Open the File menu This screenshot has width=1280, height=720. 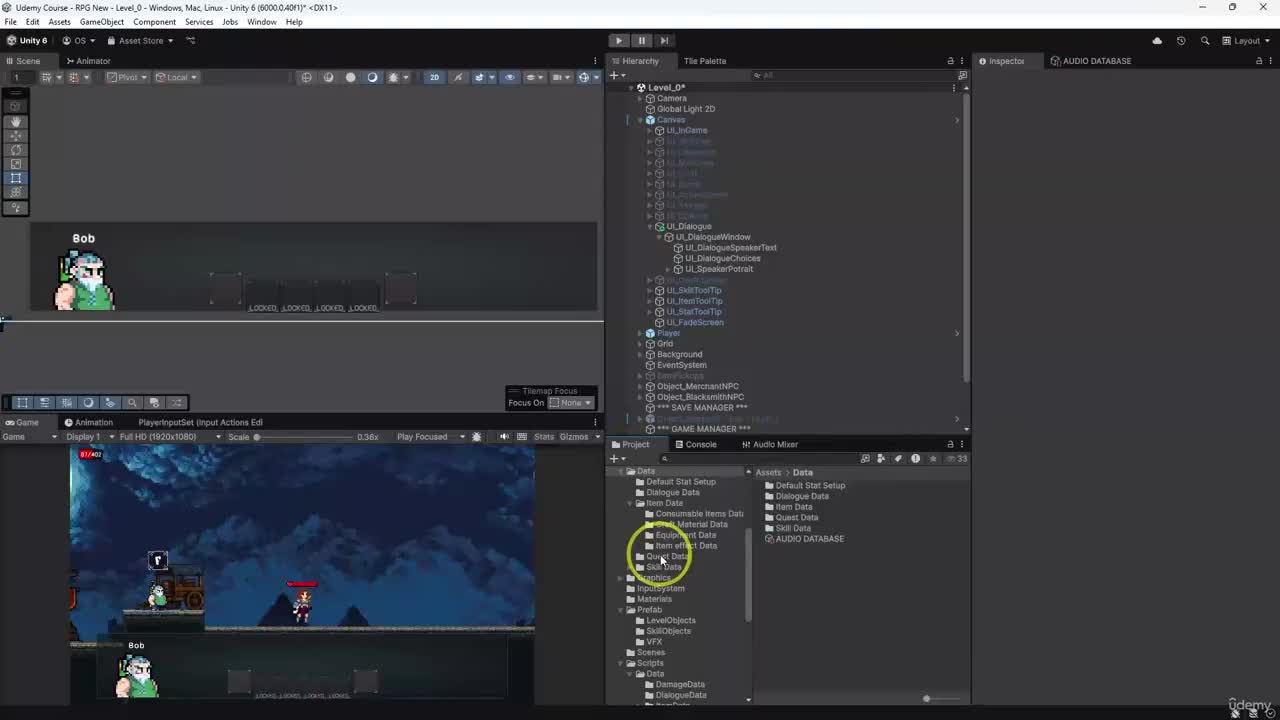click(x=10, y=22)
